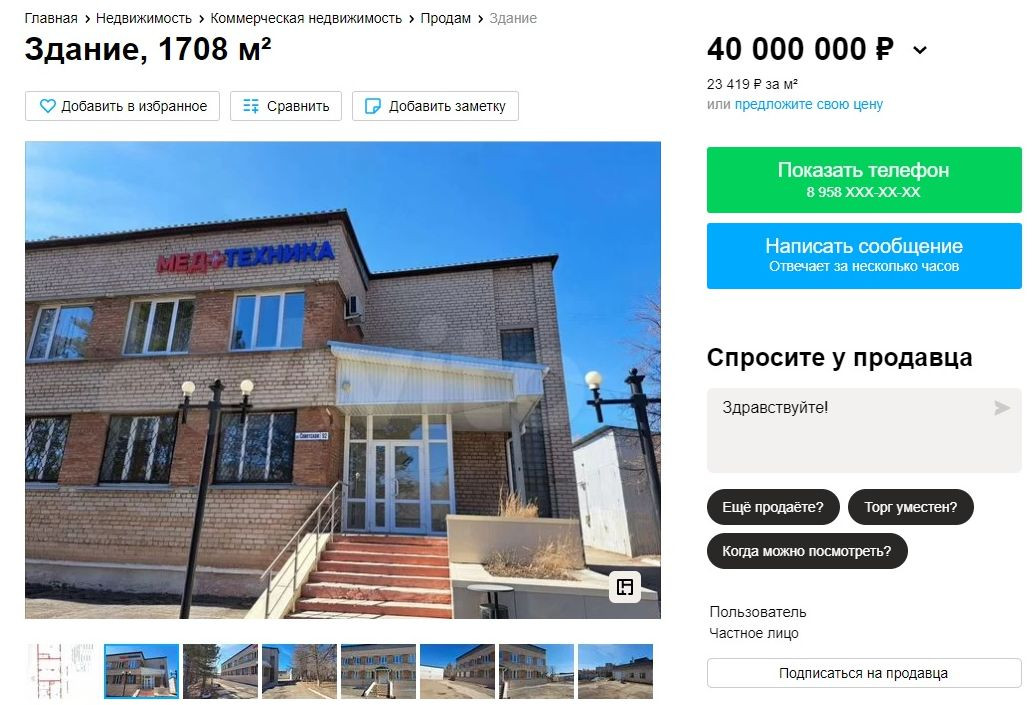This screenshot has height=705, width=1033.
Task: Select Ещё продаёте? quick question
Action: coord(773,507)
